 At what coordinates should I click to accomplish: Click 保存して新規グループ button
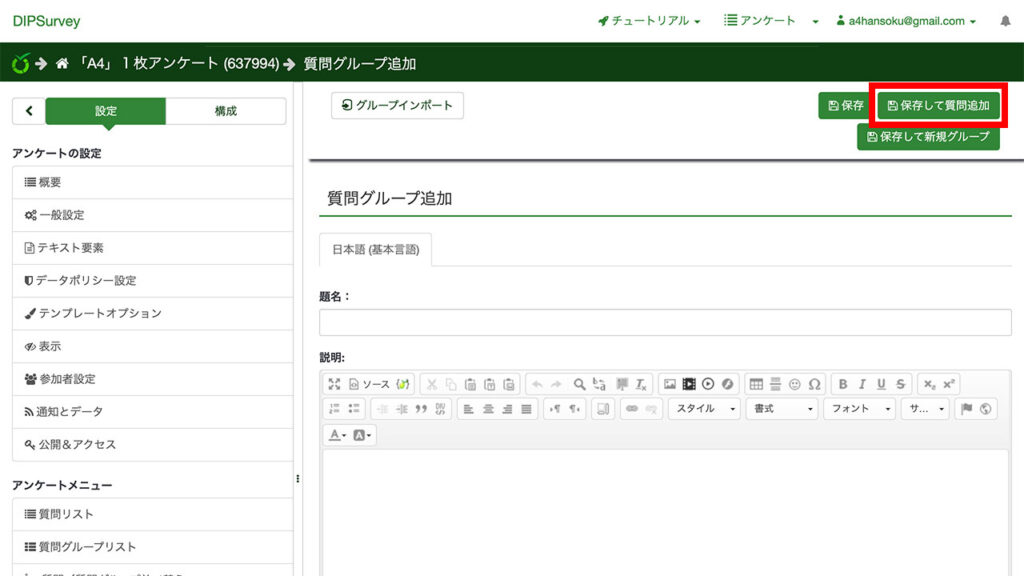click(928, 136)
